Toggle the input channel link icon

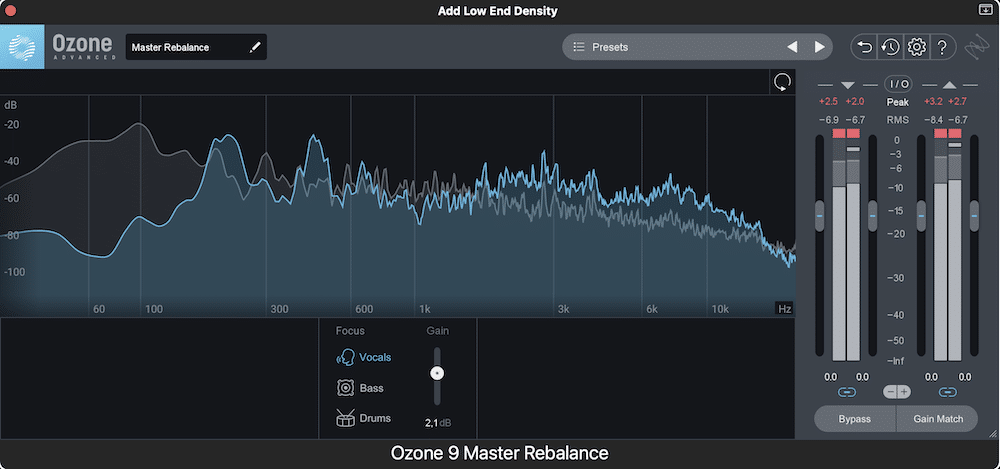click(x=847, y=392)
